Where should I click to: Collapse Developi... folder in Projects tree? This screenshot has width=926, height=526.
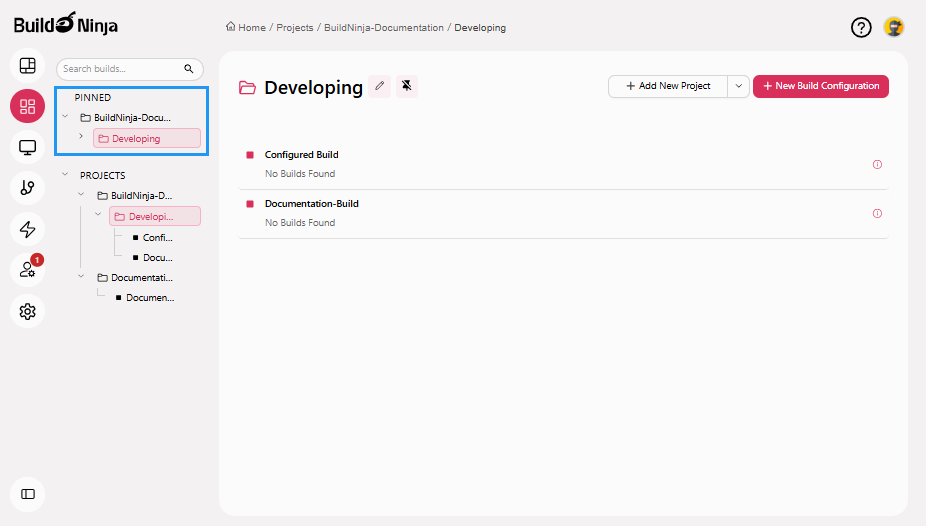point(98,214)
